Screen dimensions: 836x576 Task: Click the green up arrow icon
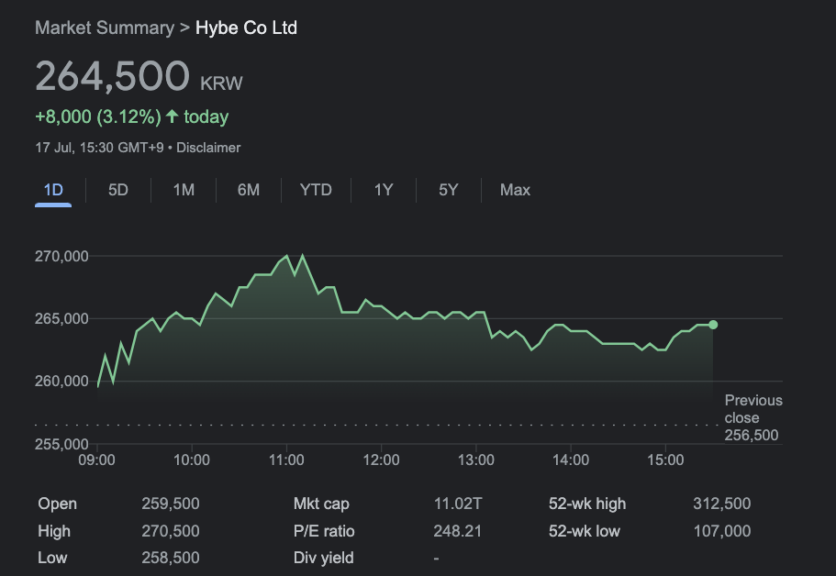(172, 116)
